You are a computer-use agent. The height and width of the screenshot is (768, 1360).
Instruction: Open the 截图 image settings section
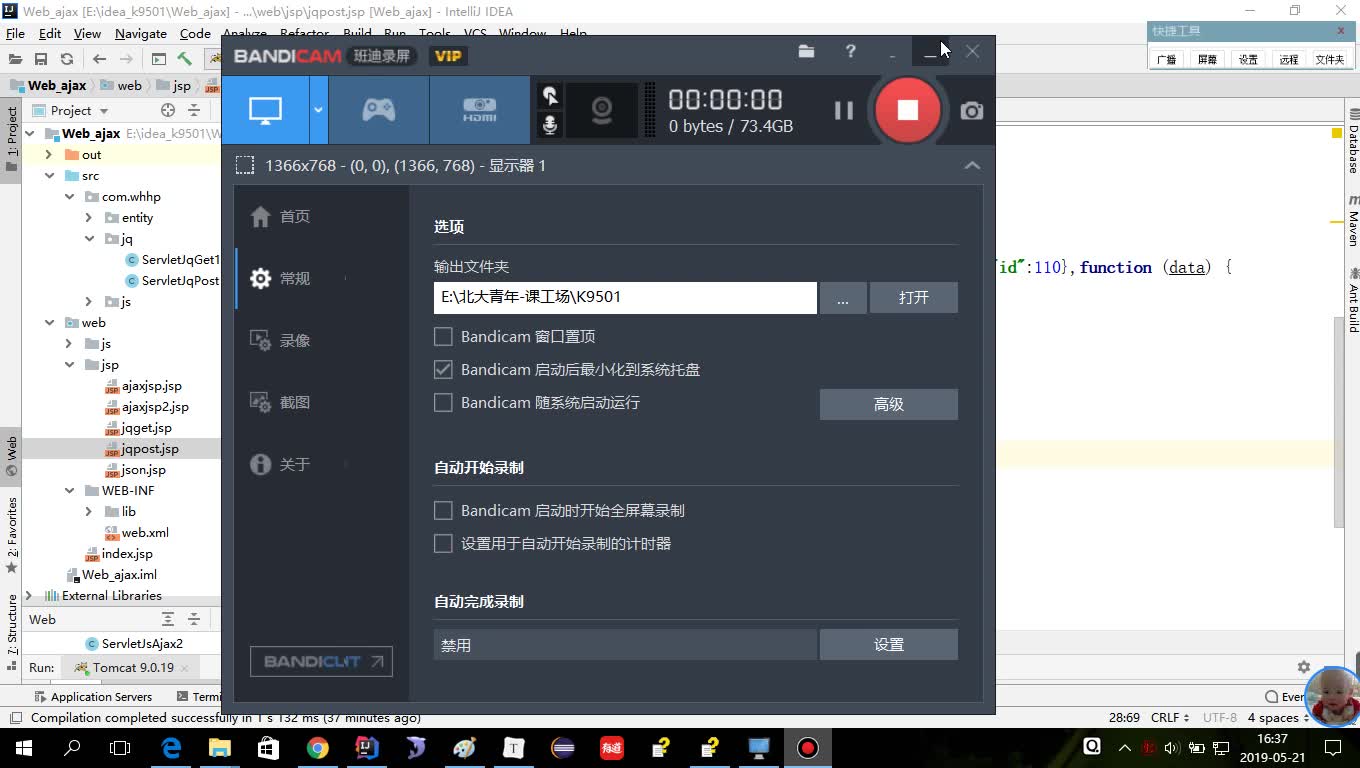(281, 403)
